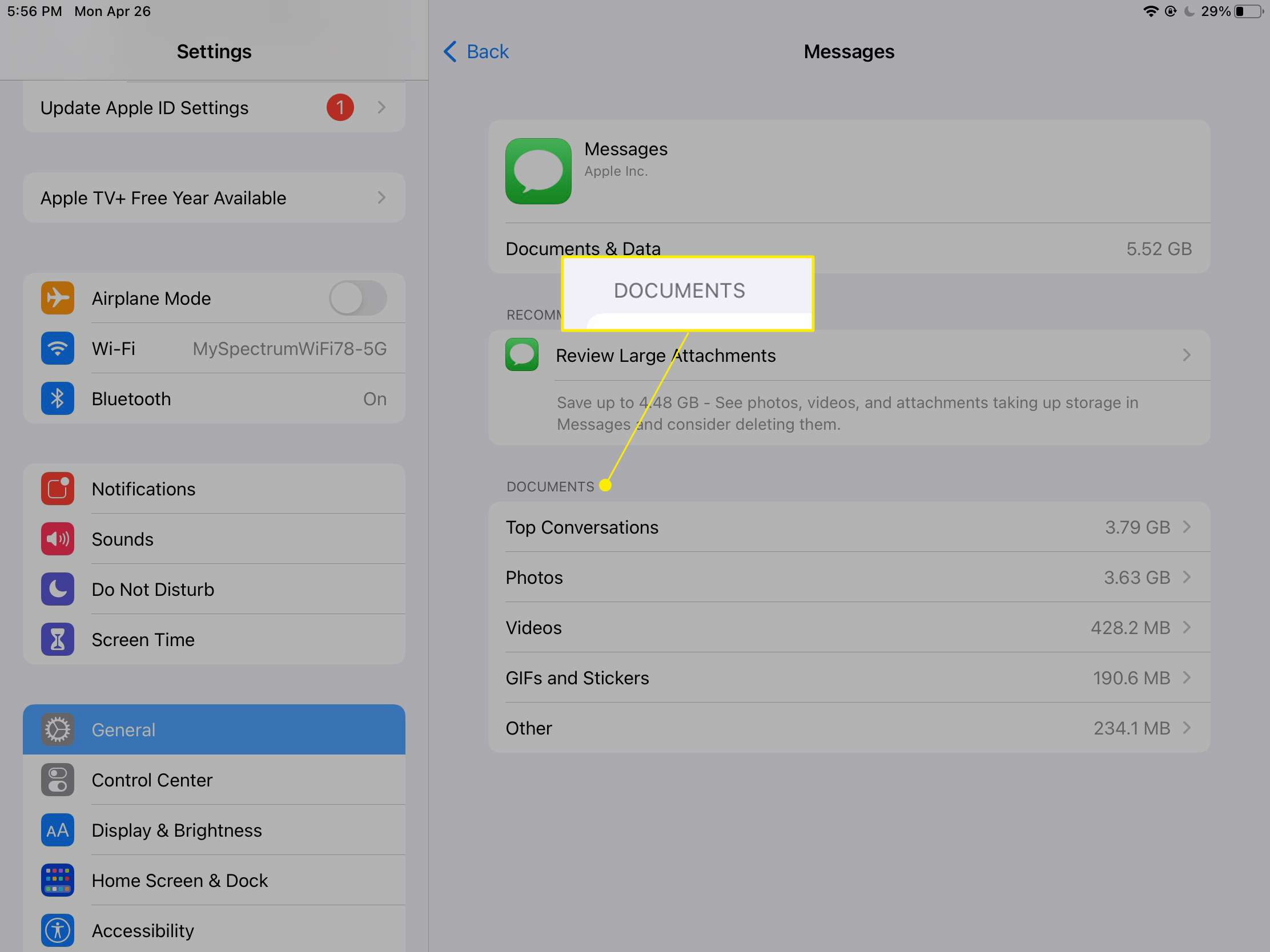Tap the 428.2 MB Videos size
Viewport: 1270px width, 952px height.
point(1130,627)
